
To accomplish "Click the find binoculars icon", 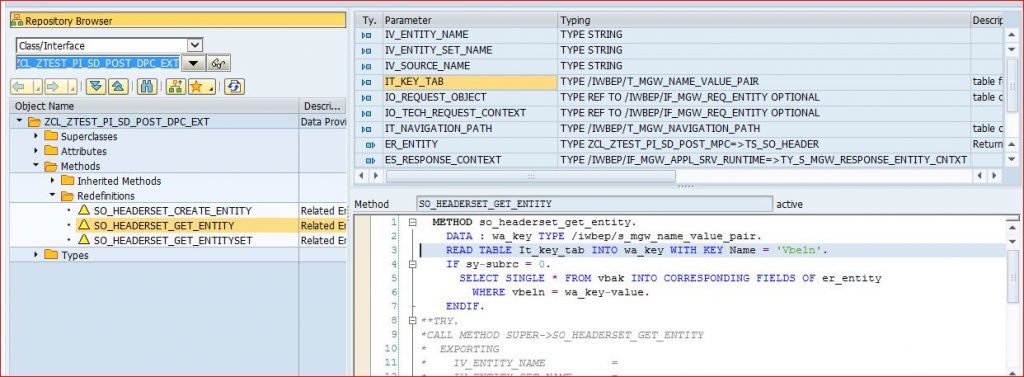I will (148, 86).
